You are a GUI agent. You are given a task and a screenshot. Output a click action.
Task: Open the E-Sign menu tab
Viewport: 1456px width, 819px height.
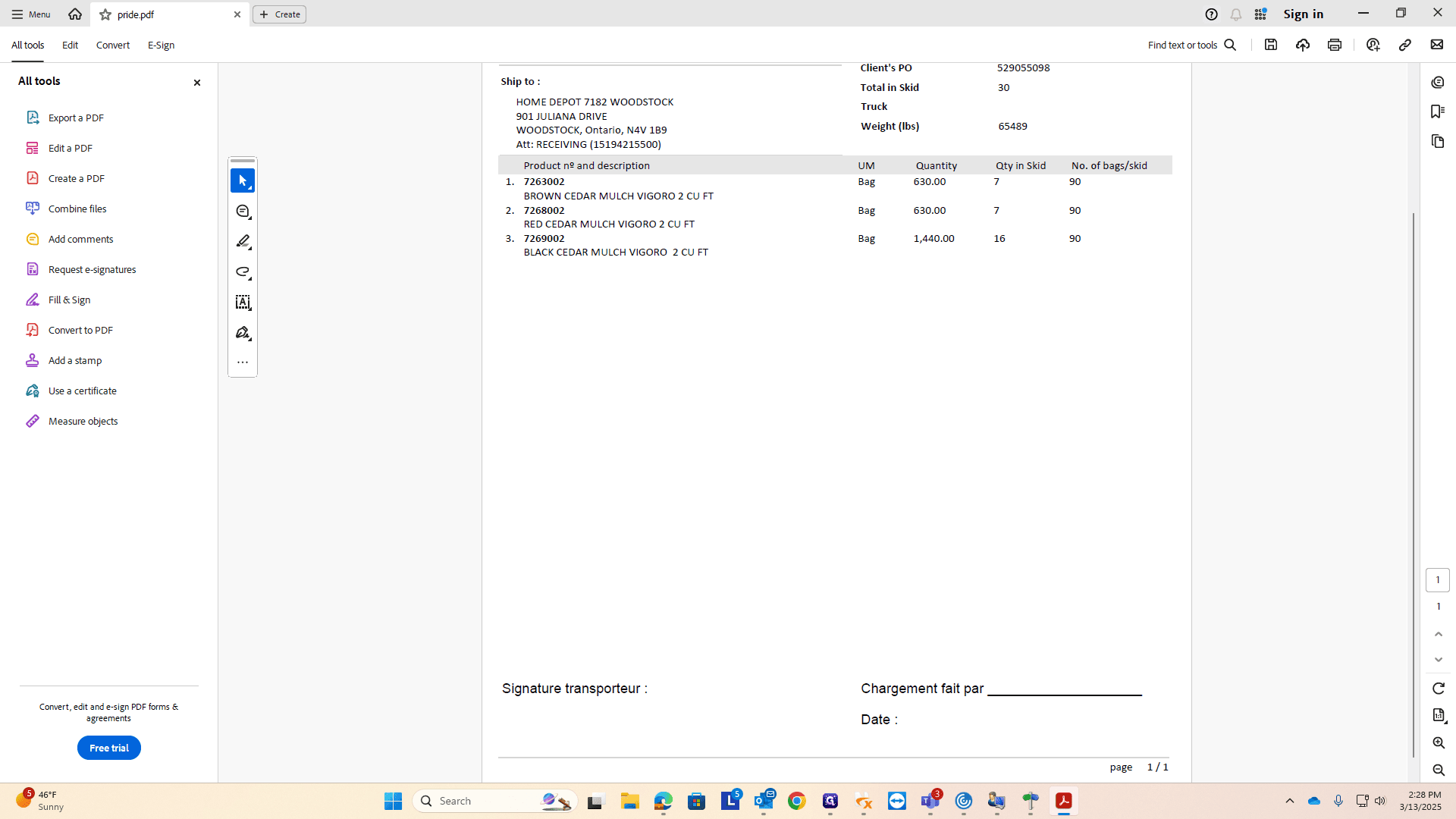click(x=162, y=45)
